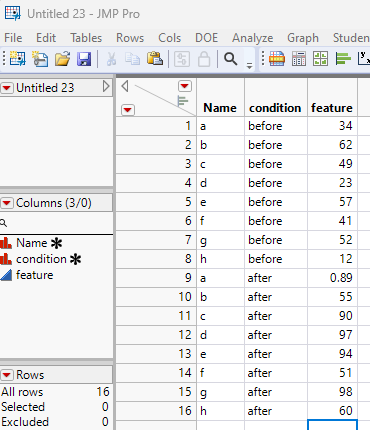Click condition column nominal type icon
Viewport: 370px width, 430px height.
point(6,259)
